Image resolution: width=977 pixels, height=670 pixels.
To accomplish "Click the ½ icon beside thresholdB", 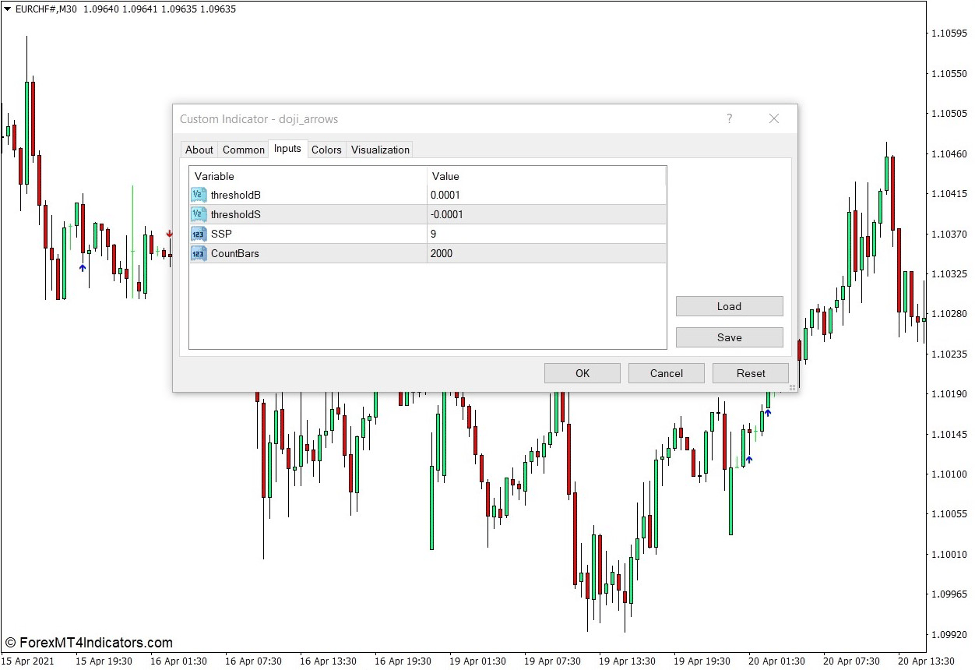I will tap(197, 195).
